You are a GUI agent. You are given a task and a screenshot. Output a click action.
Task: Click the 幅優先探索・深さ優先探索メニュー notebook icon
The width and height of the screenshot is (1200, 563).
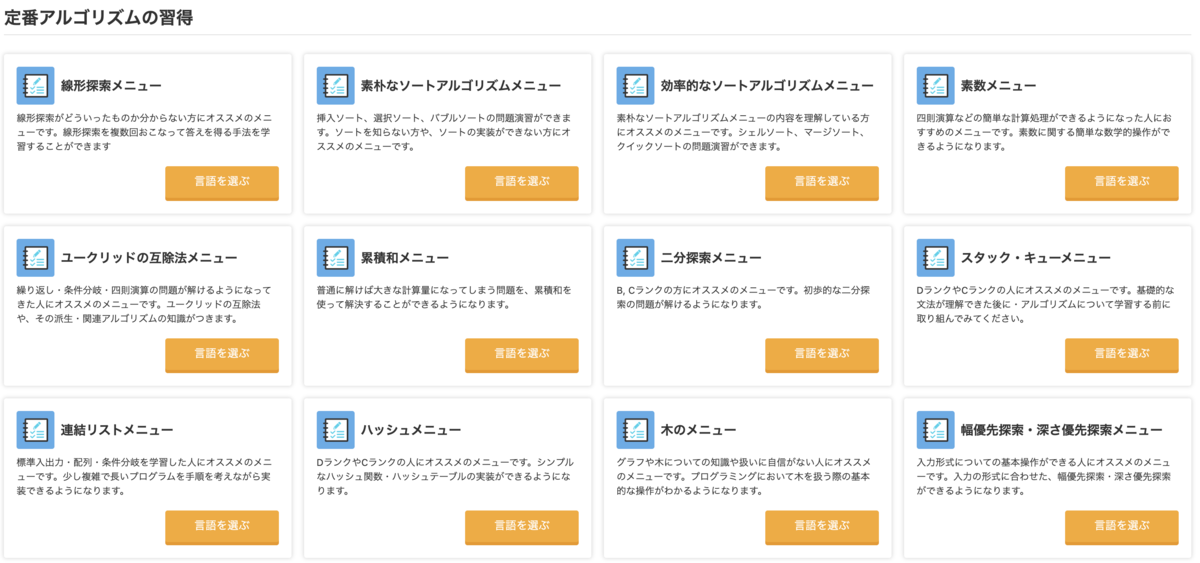935,430
